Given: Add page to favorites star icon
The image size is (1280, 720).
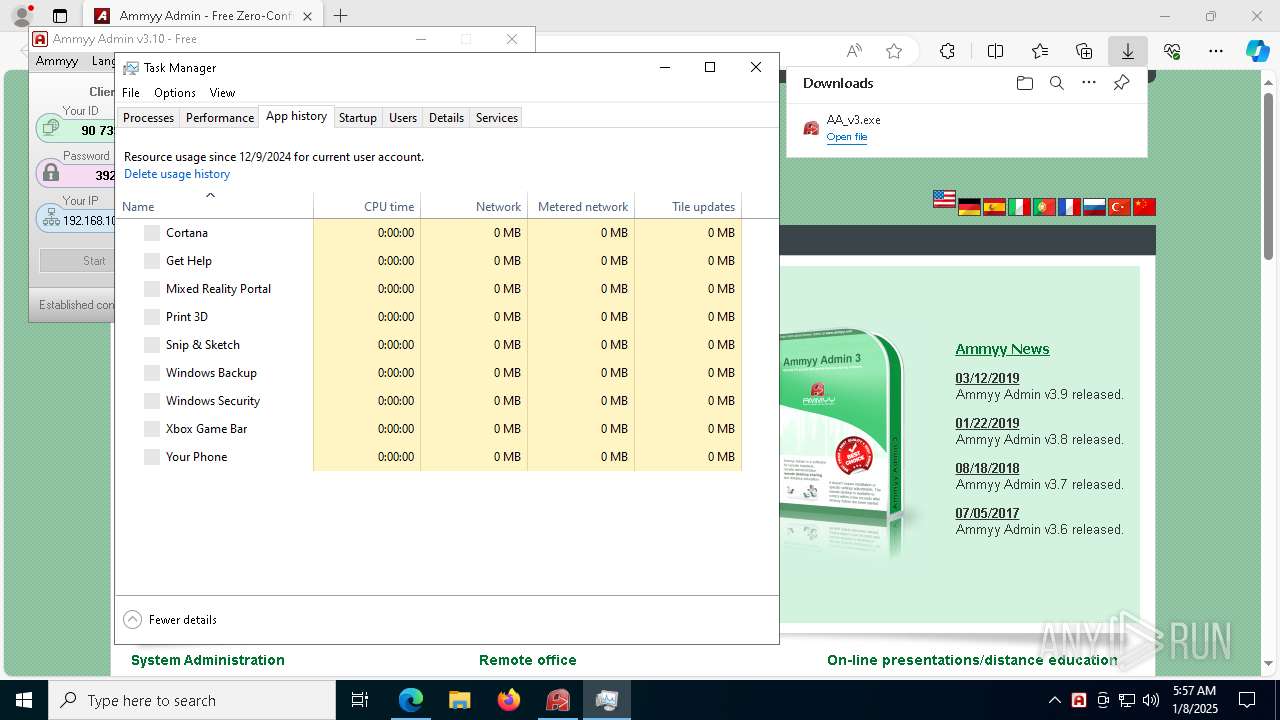Looking at the screenshot, I should (x=894, y=51).
